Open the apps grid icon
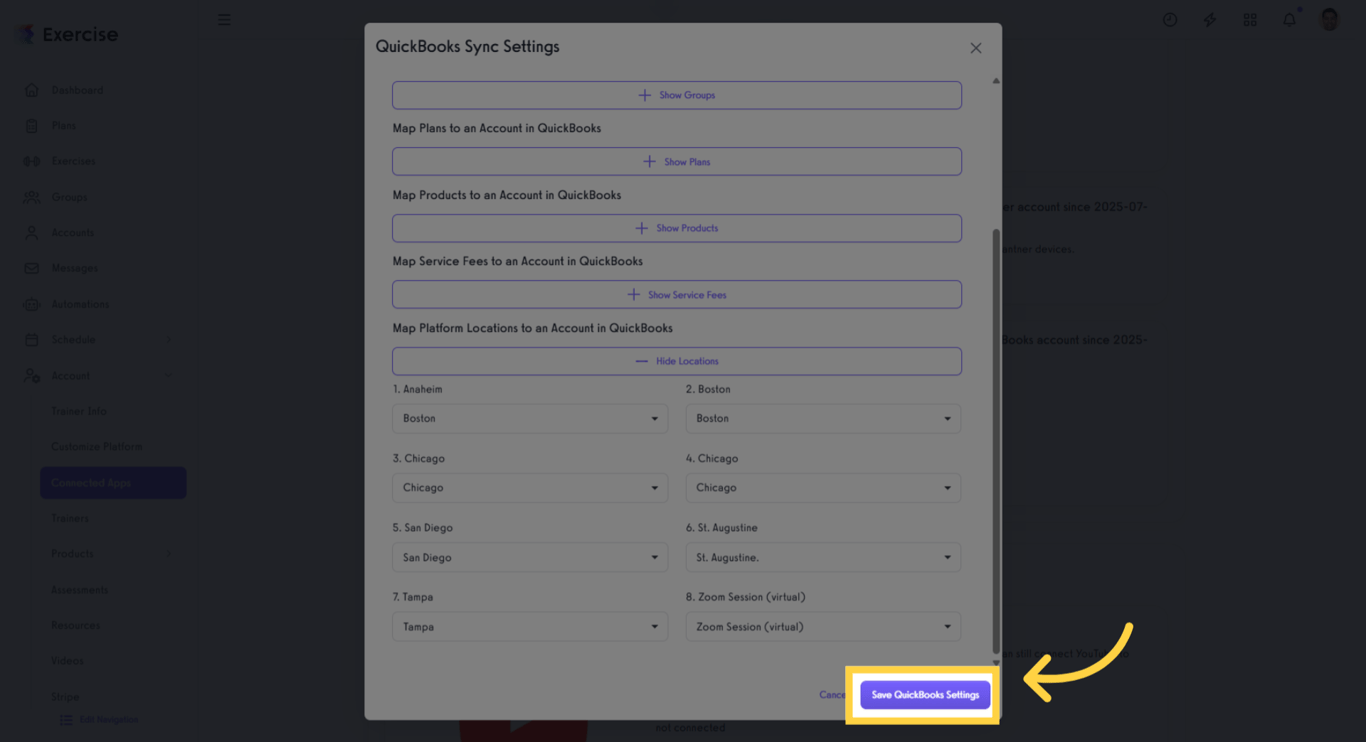 tap(1249, 19)
